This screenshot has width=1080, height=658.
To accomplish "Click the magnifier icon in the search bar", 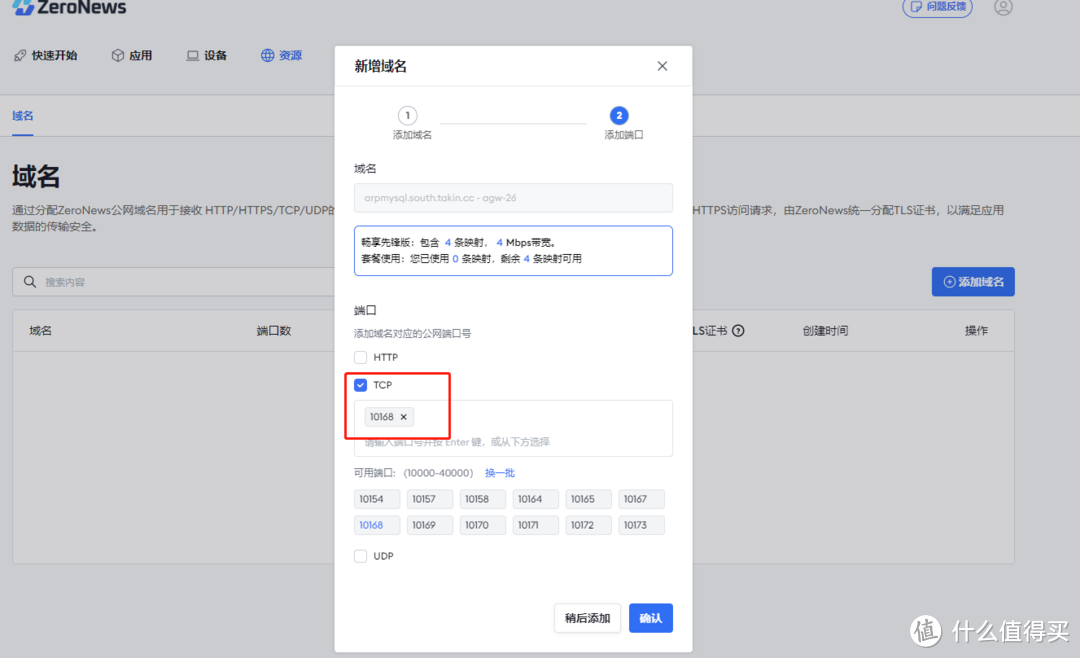I will pyautogui.click(x=30, y=282).
